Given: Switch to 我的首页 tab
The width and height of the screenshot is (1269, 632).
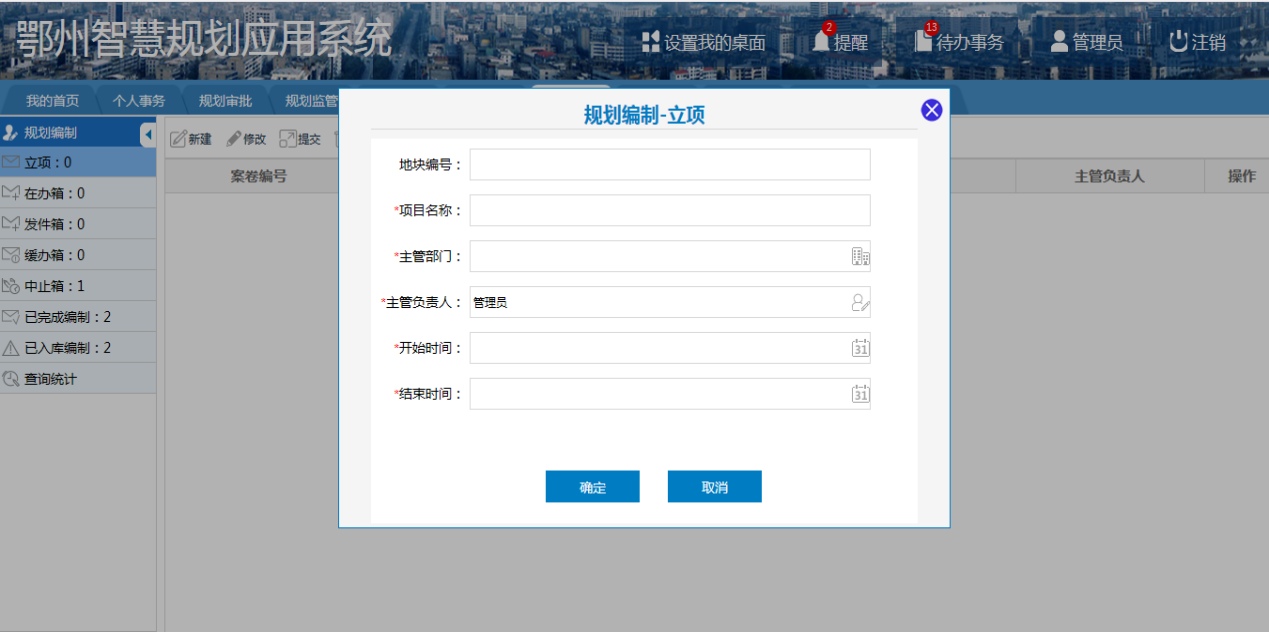Looking at the screenshot, I should 52,101.
